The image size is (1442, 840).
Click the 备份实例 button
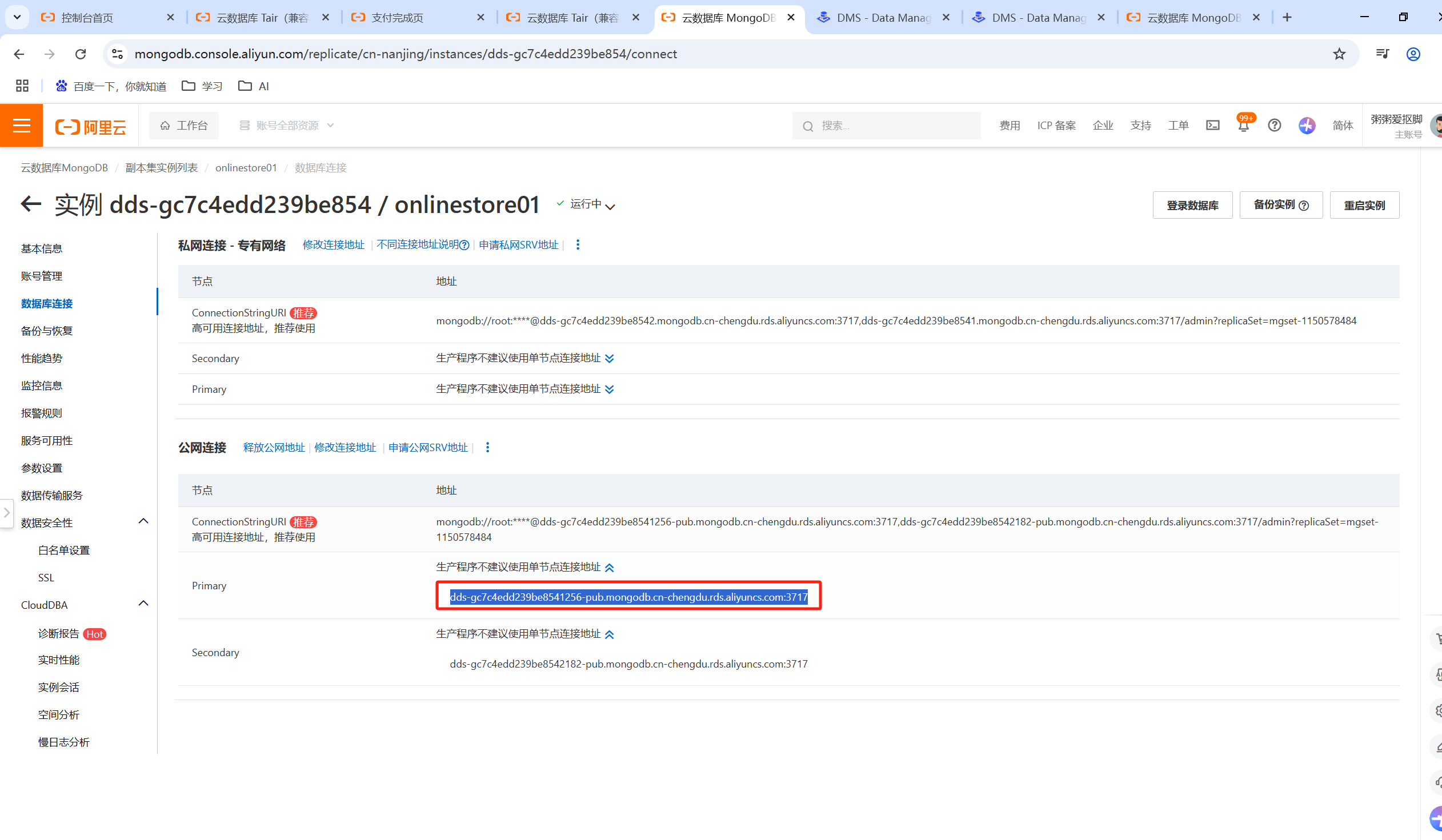pos(1281,205)
